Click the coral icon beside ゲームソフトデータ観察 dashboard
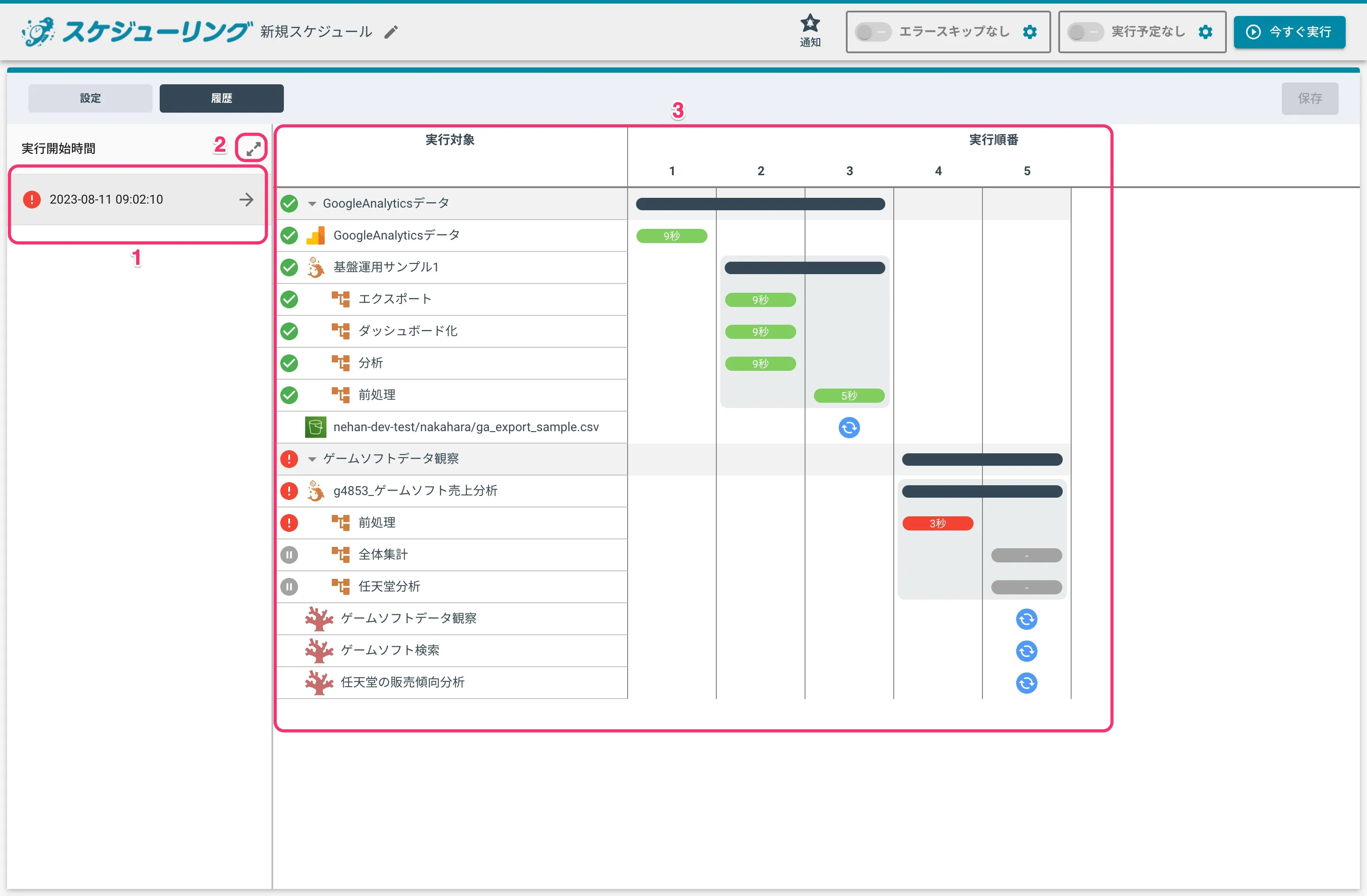This screenshot has height=896, width=1367. pyautogui.click(x=319, y=619)
